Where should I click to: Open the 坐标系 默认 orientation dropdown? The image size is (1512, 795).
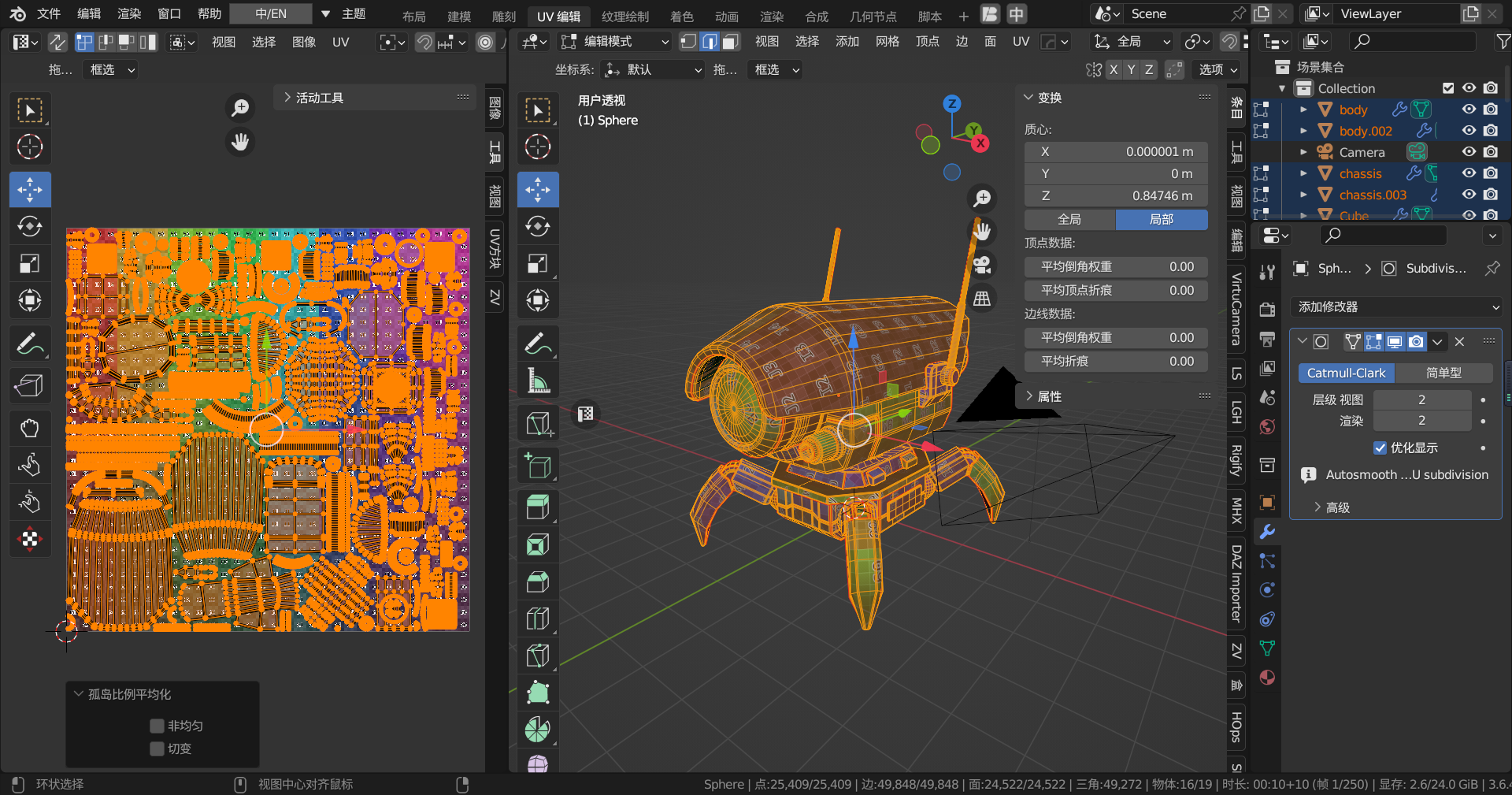[653, 70]
